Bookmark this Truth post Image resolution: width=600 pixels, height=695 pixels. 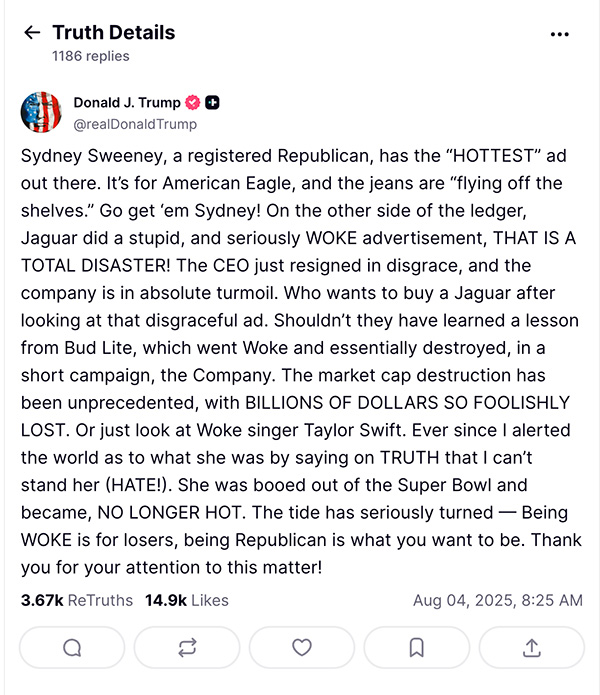[417, 647]
